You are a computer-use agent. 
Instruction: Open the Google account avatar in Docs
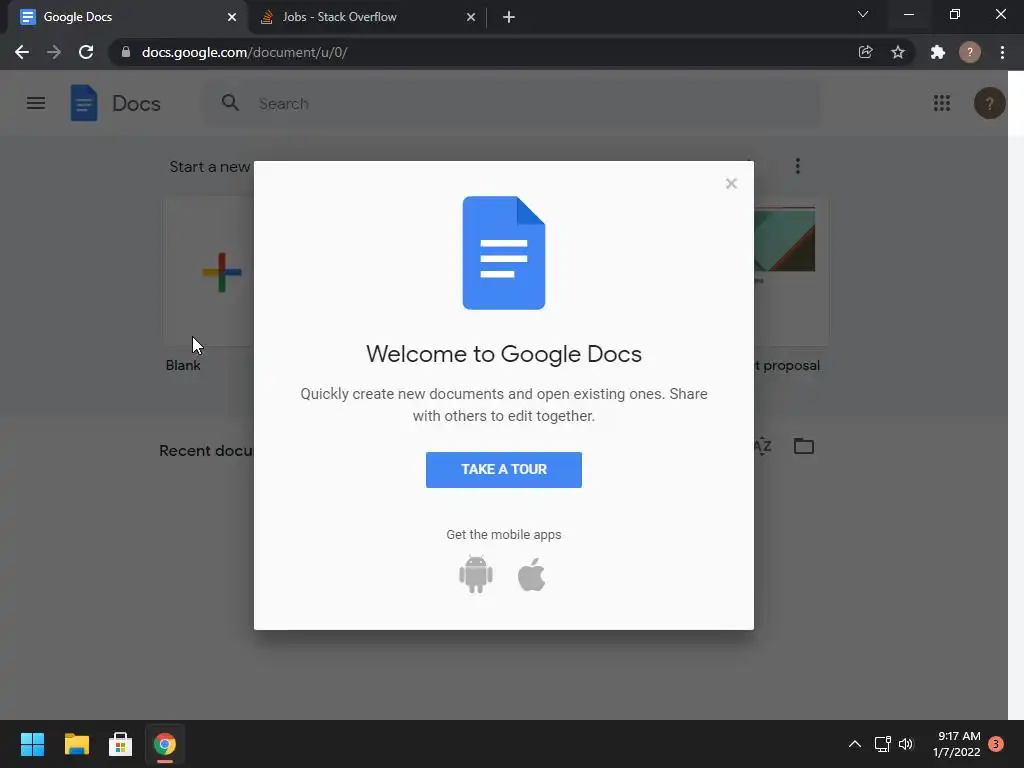coord(989,103)
